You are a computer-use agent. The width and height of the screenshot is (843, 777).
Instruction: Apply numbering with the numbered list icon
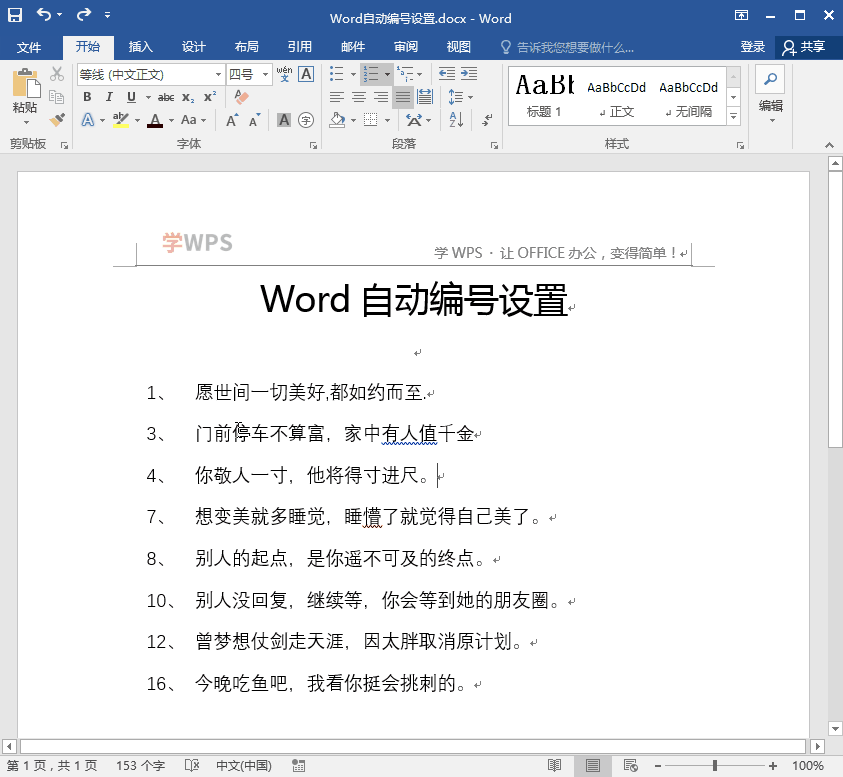[372, 74]
